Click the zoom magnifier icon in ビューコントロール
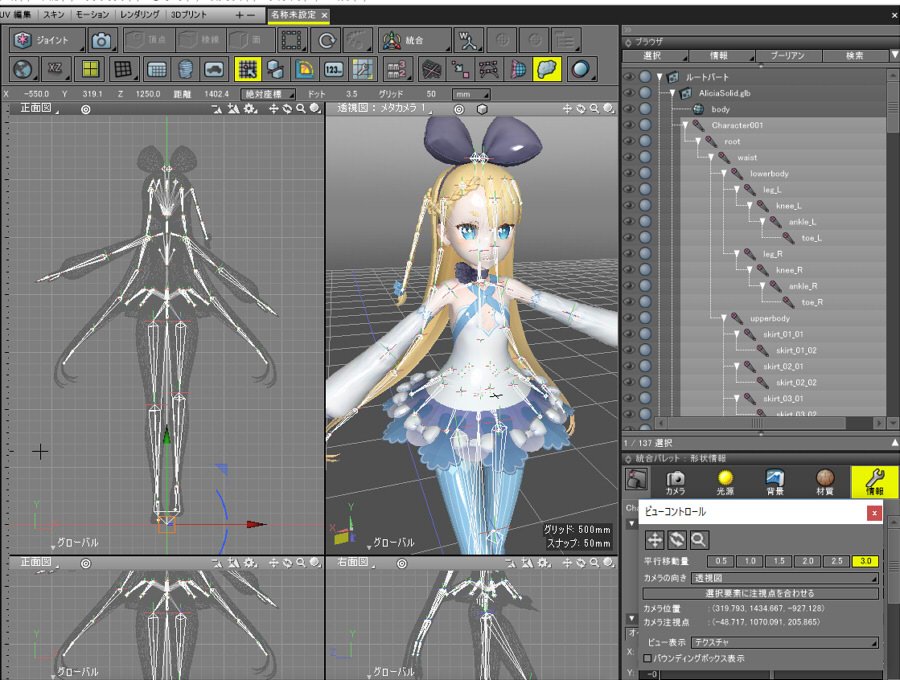The width and height of the screenshot is (900, 680). coord(698,539)
